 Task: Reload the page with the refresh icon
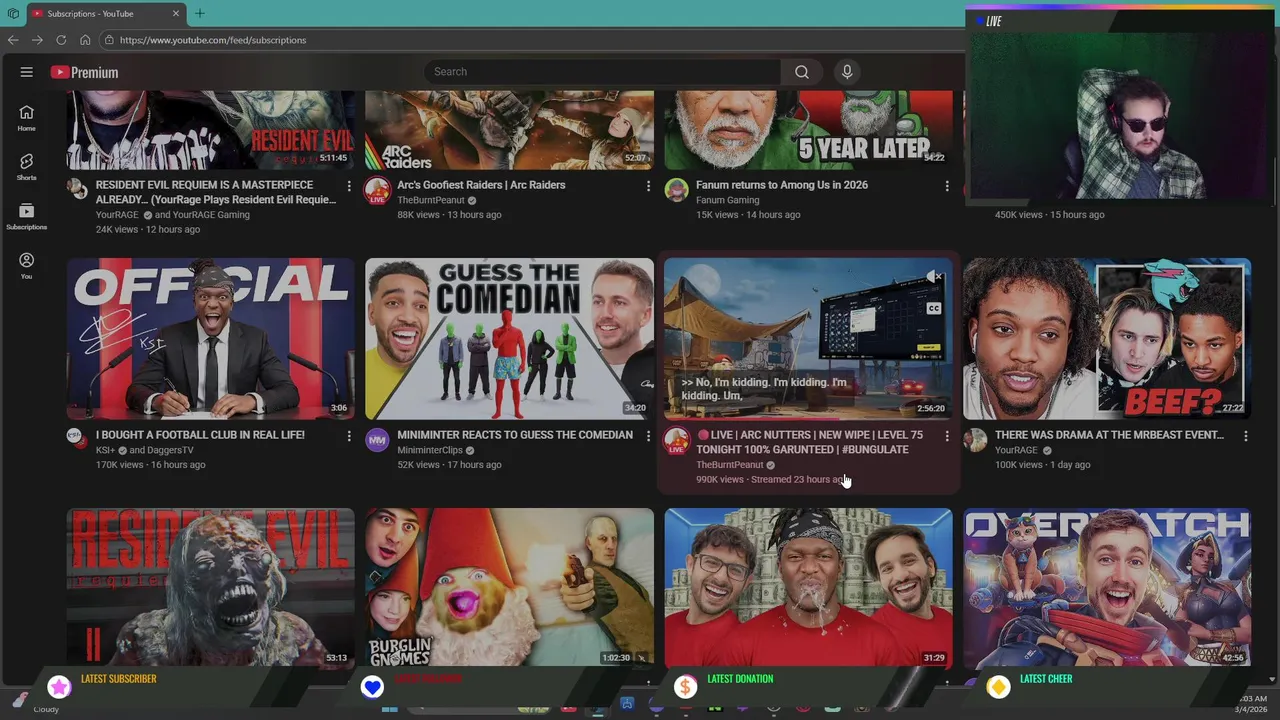[61, 40]
